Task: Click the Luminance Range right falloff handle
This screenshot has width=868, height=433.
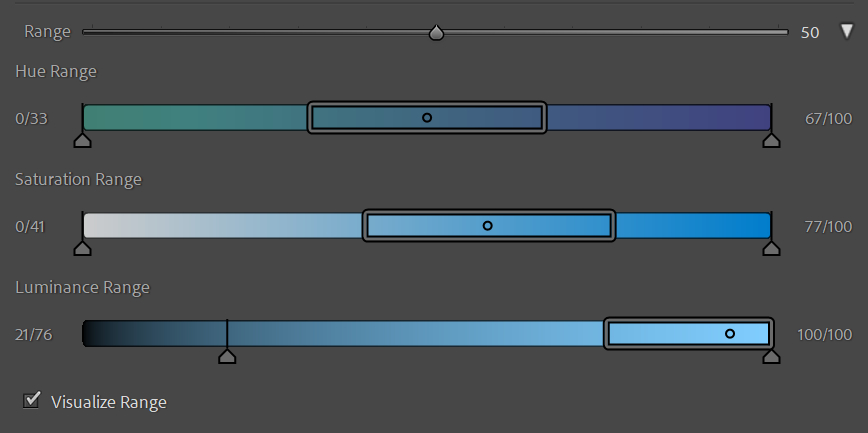Action: click(771, 356)
